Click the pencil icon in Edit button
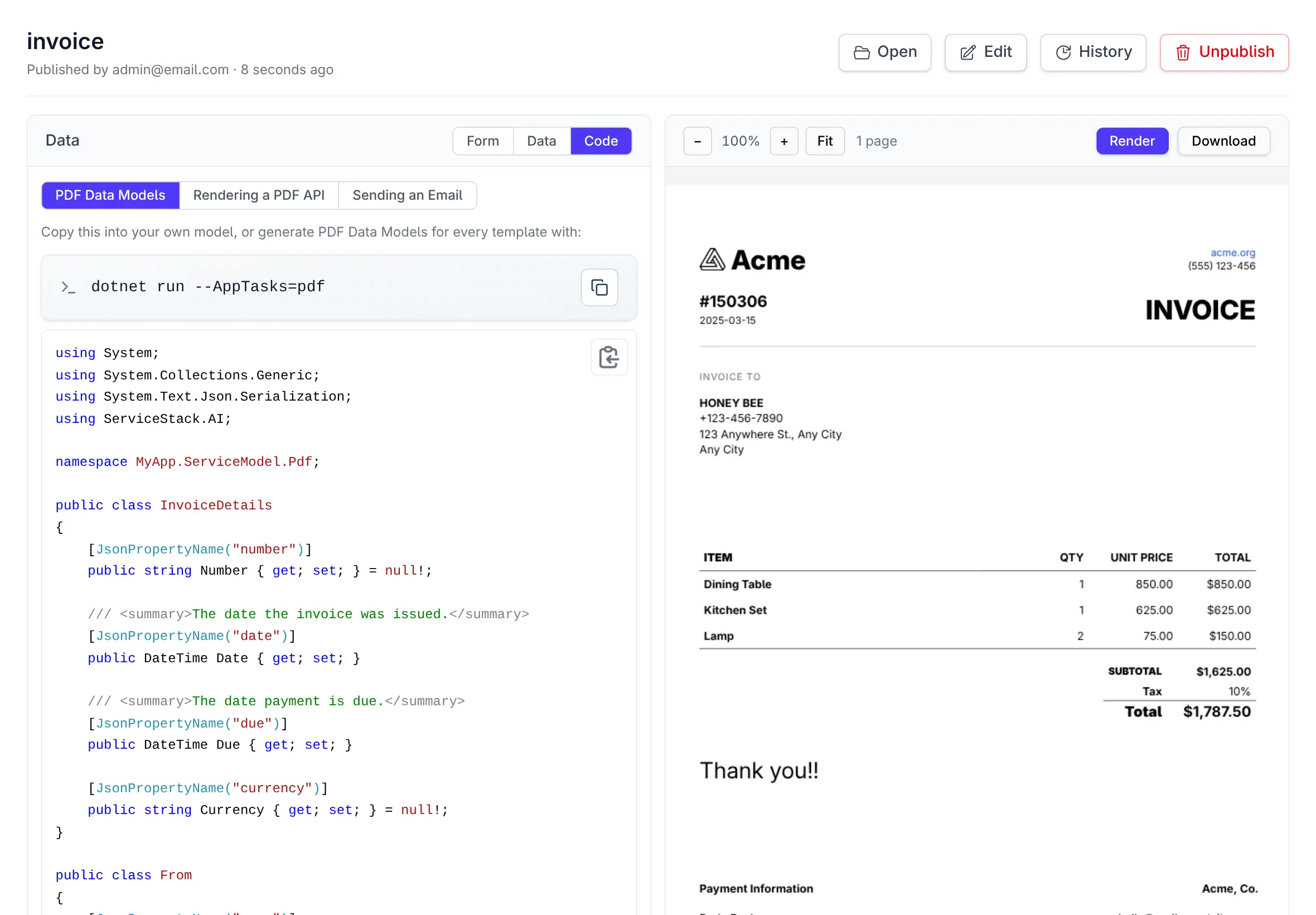1316x915 pixels. (967, 53)
